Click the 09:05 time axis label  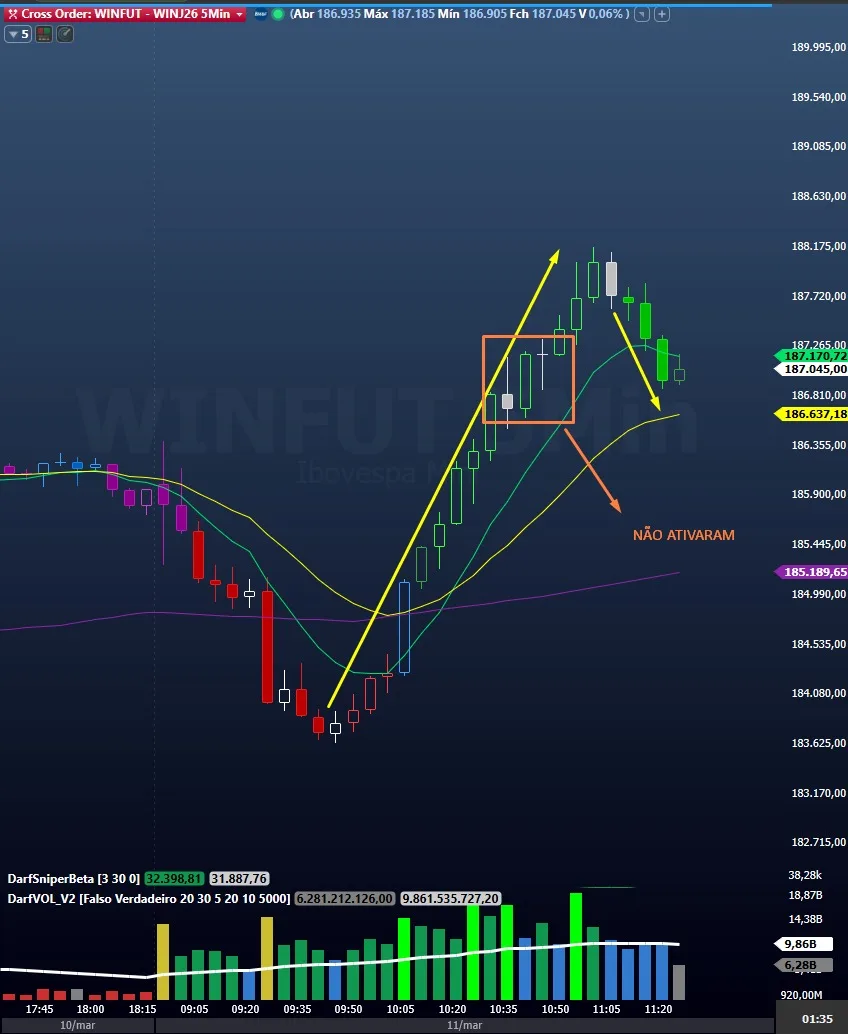(194, 1009)
